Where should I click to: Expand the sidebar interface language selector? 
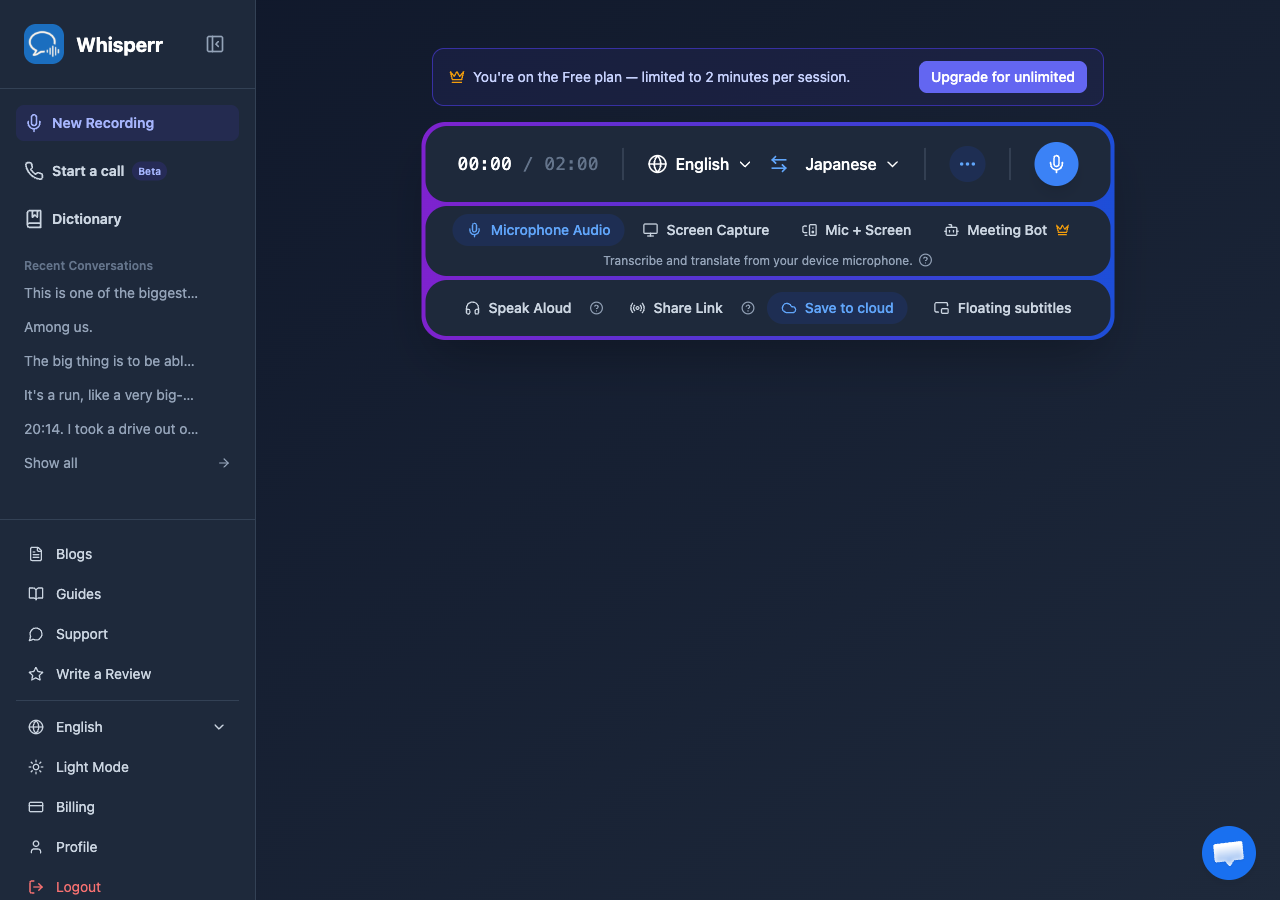click(127, 727)
